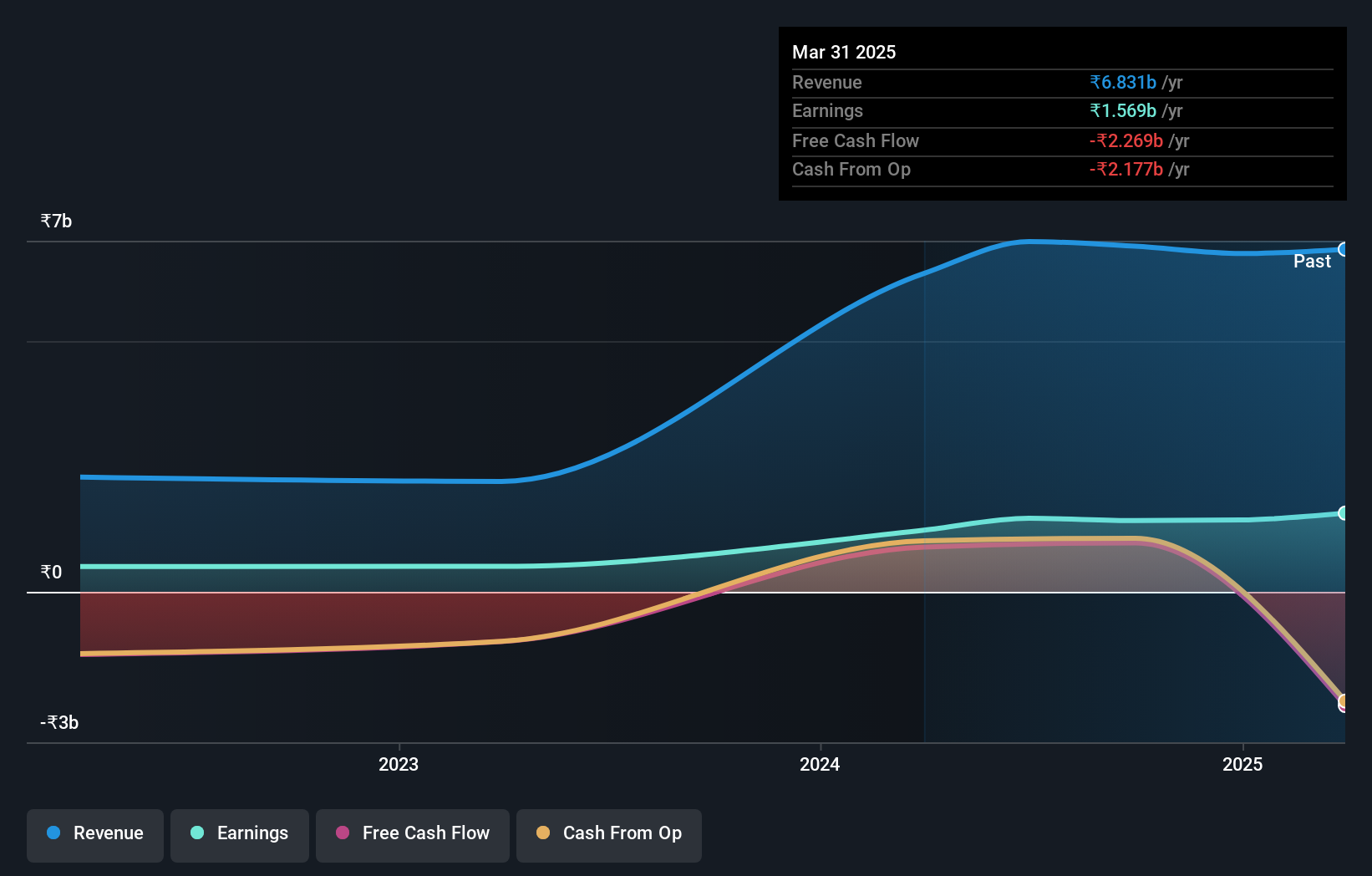1372x876 pixels.
Task: Click the ₹1.569b earnings value
Action: pyautogui.click(x=1123, y=111)
